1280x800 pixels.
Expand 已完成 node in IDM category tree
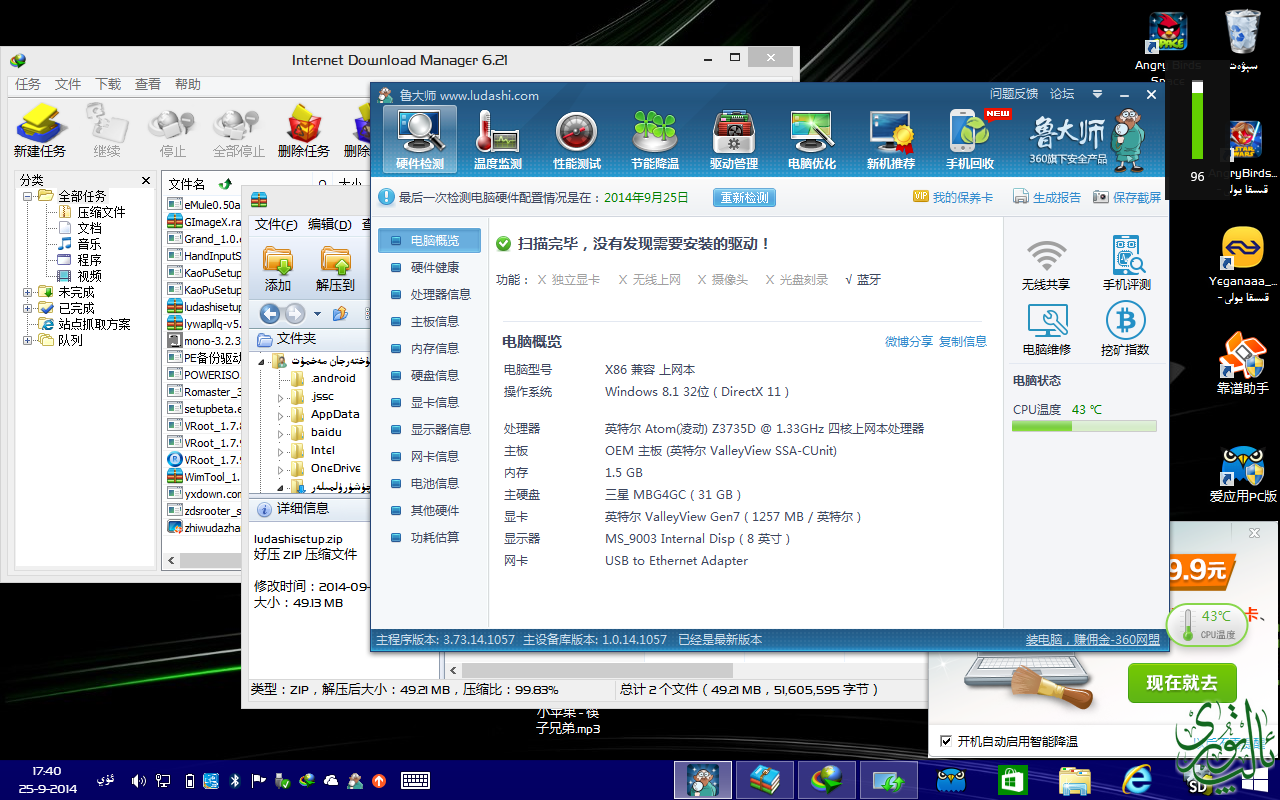coord(28,308)
